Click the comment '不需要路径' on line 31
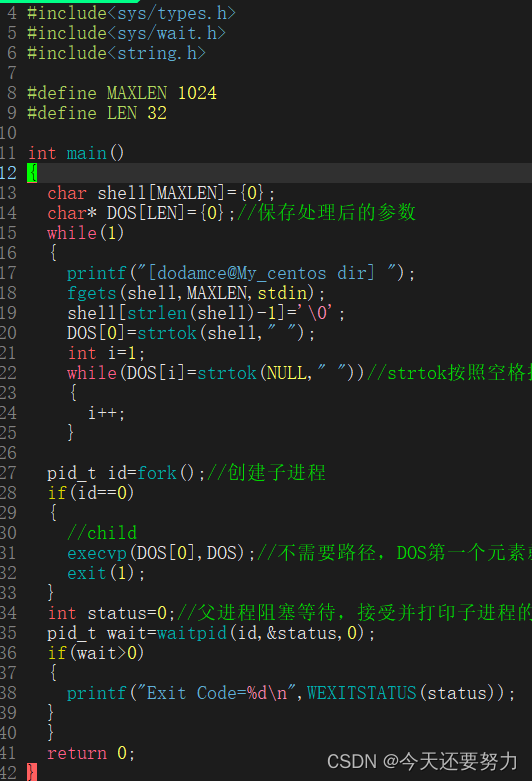Screen dimensions: 532x781 (326, 553)
